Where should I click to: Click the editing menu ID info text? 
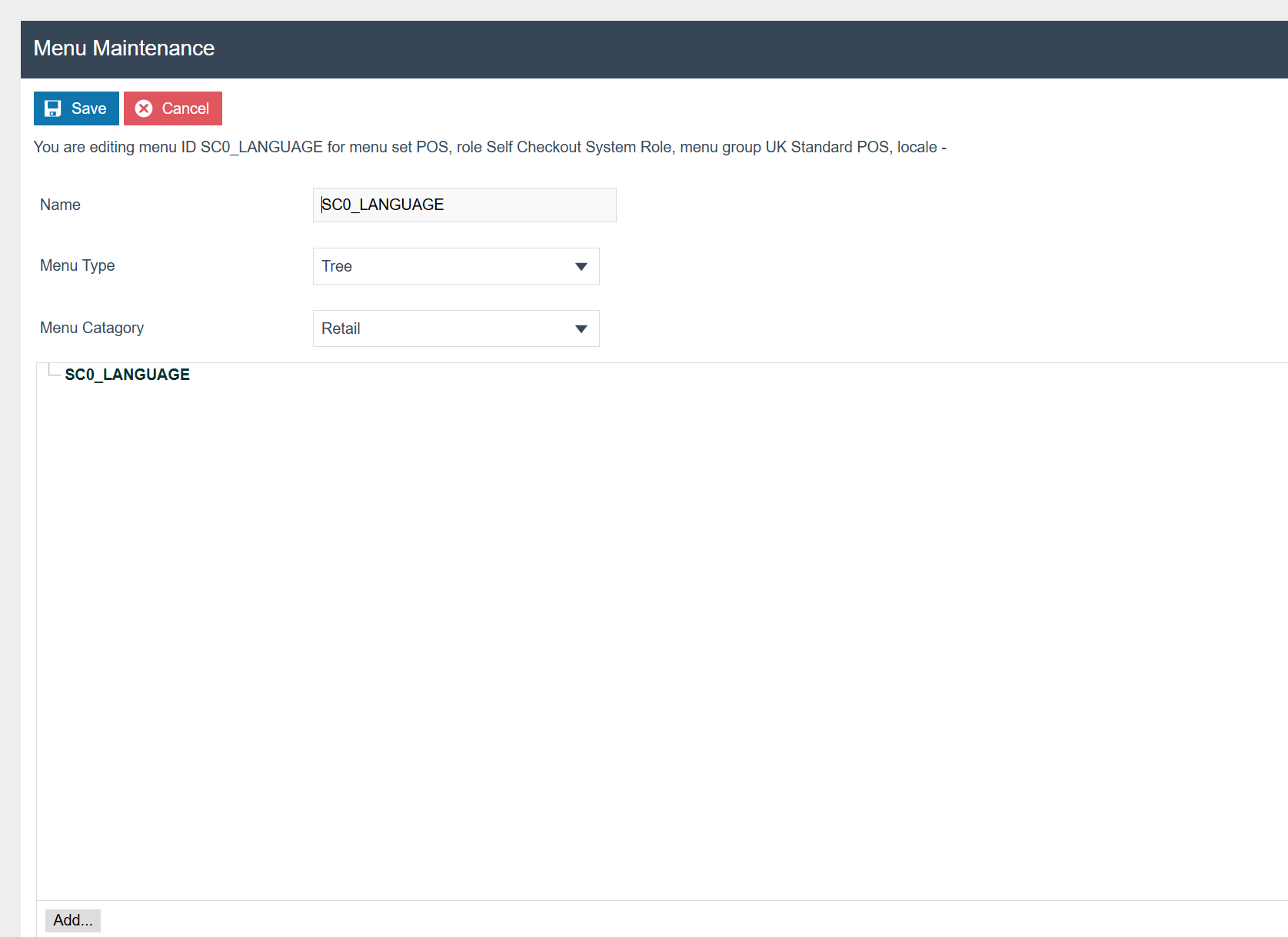(489, 147)
